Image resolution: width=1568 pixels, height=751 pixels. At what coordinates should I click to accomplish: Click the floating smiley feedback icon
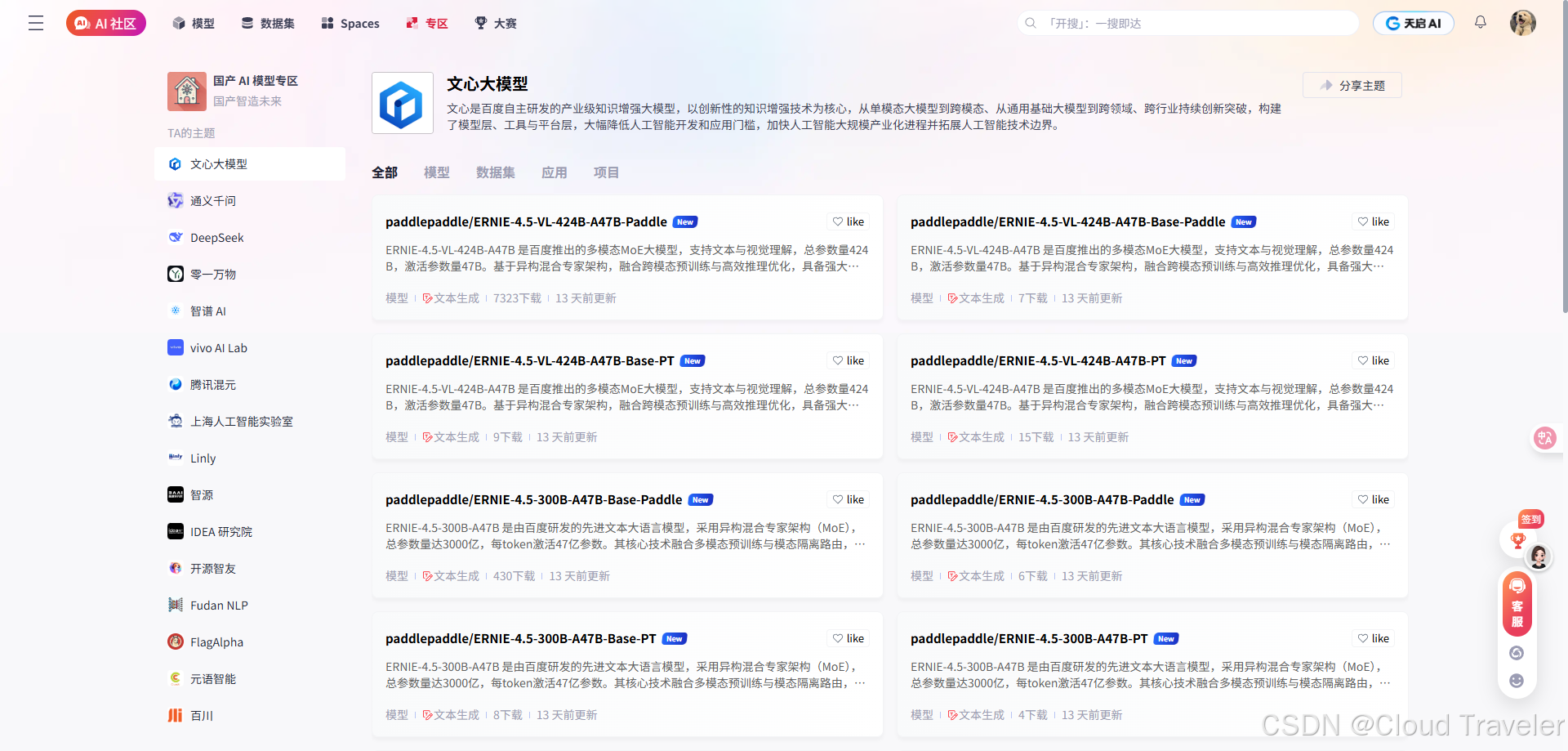pos(1517,681)
